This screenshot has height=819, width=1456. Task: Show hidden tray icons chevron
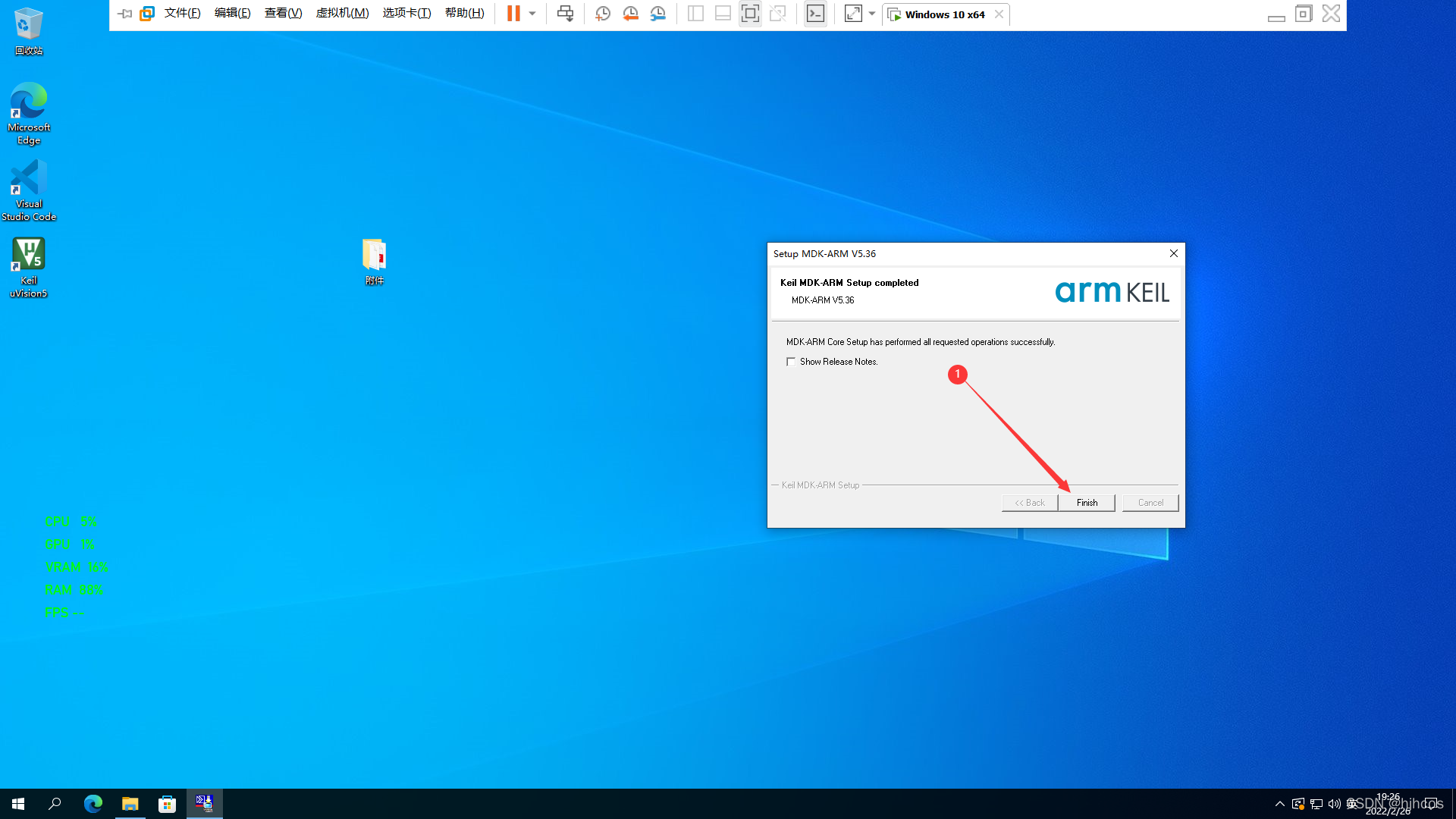click(x=1280, y=804)
